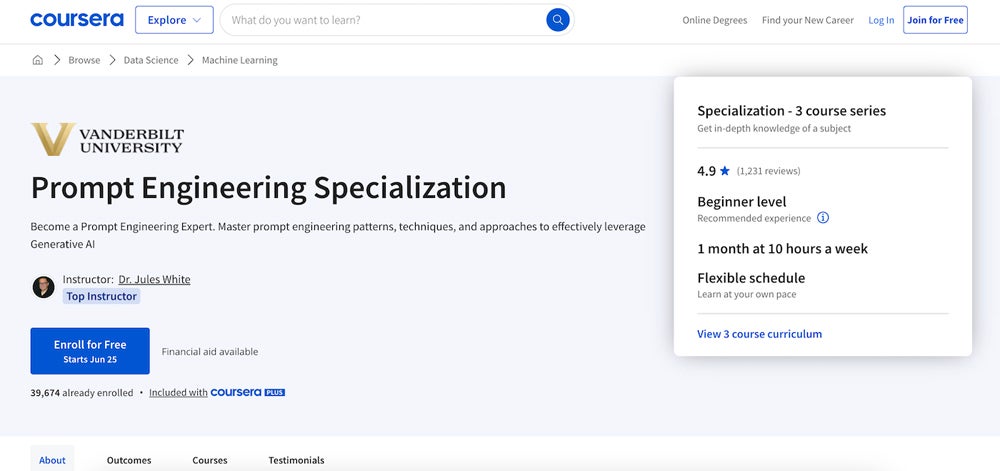This screenshot has width=1000, height=471.
Task: Click the Coursera logo in the header
Action: pos(77,20)
